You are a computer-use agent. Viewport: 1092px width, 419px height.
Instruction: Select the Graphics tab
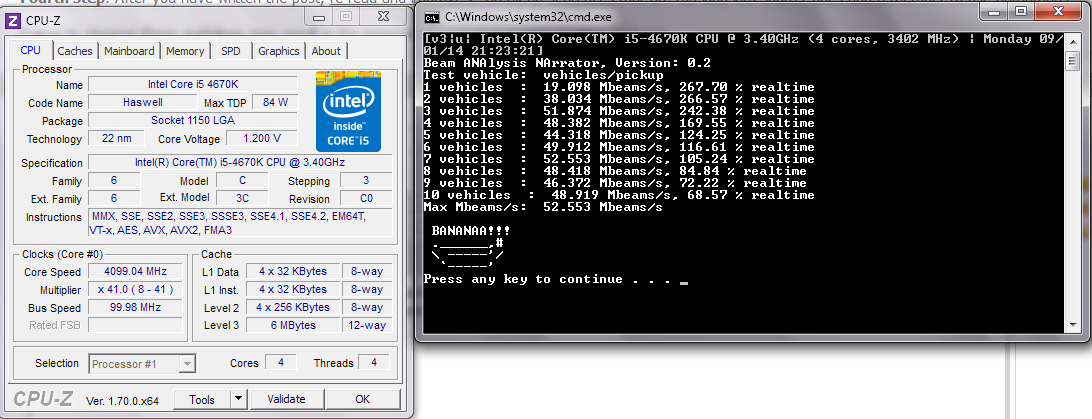point(279,51)
